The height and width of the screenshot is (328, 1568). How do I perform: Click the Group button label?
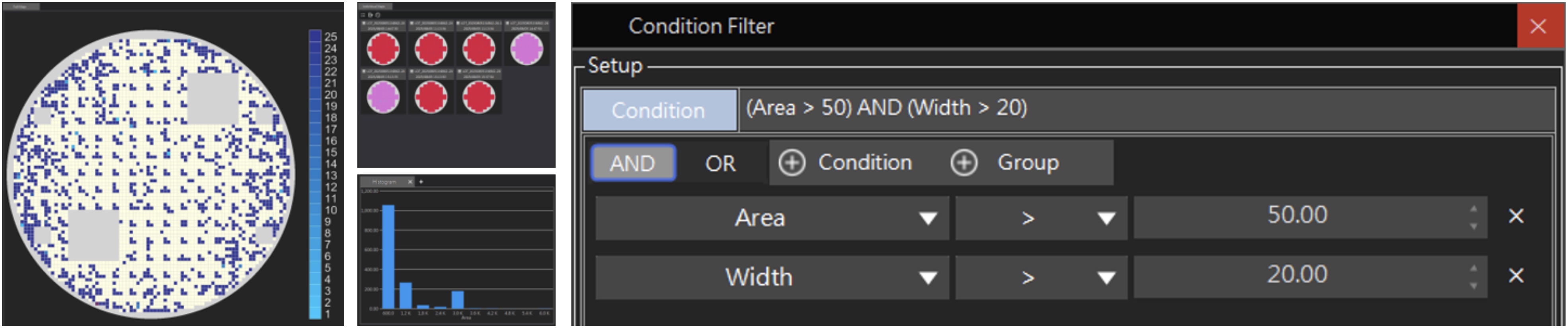point(1028,163)
